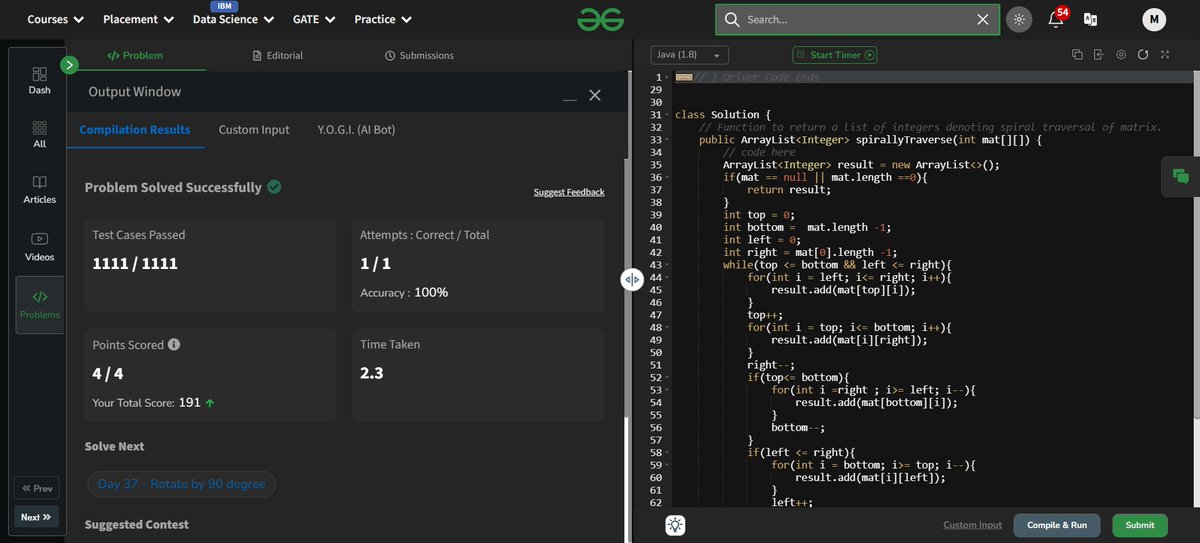
Task: Go to the Prev problem
Action: pyautogui.click(x=36, y=489)
